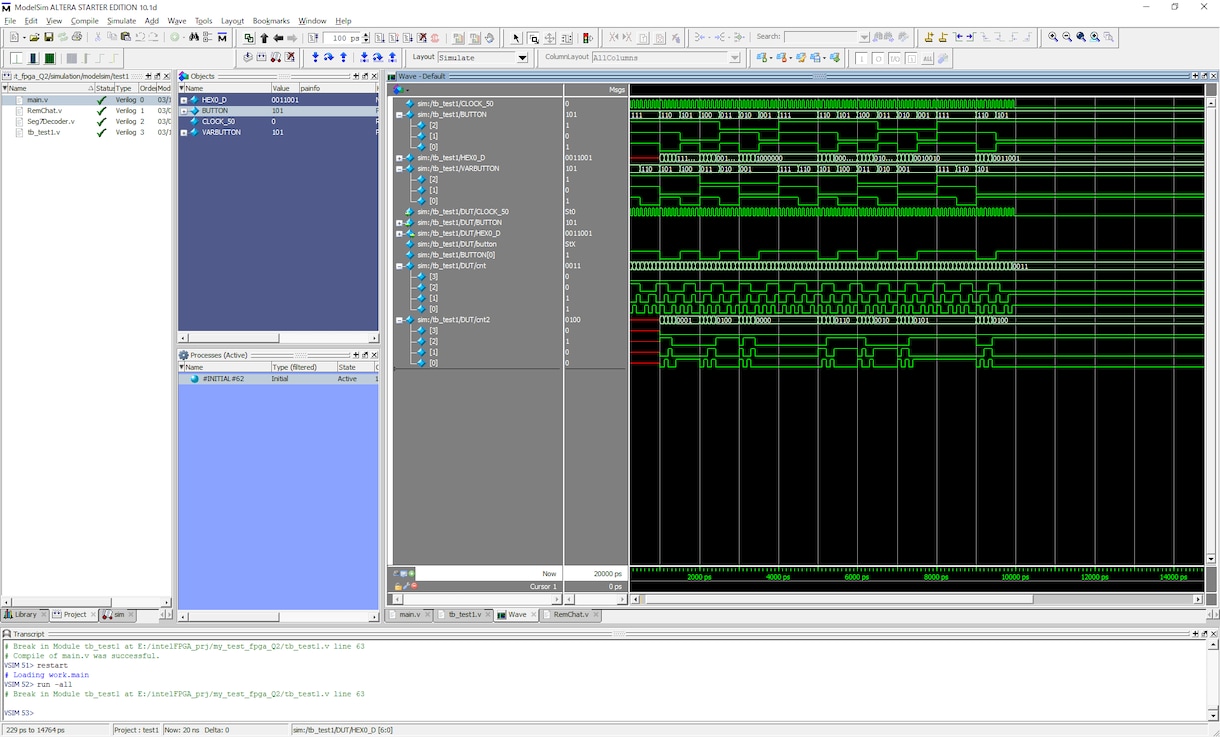Switch to the Library tab
This screenshot has width=1220, height=737.
[x=25, y=614]
